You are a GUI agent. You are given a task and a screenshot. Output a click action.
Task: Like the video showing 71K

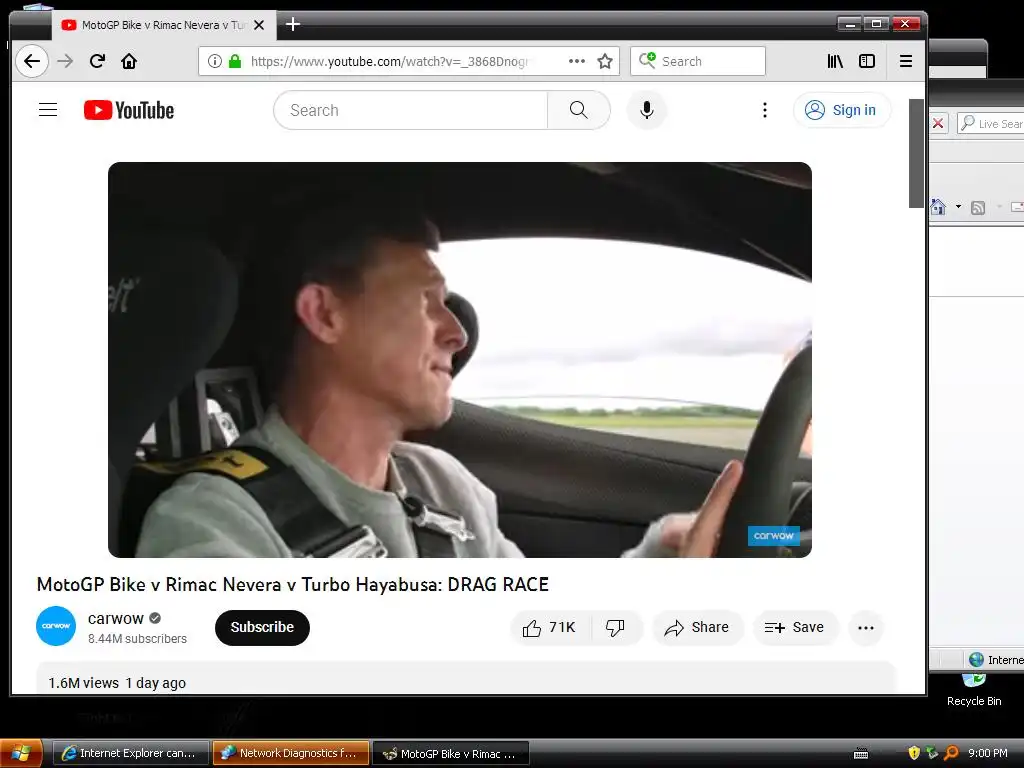coord(549,628)
